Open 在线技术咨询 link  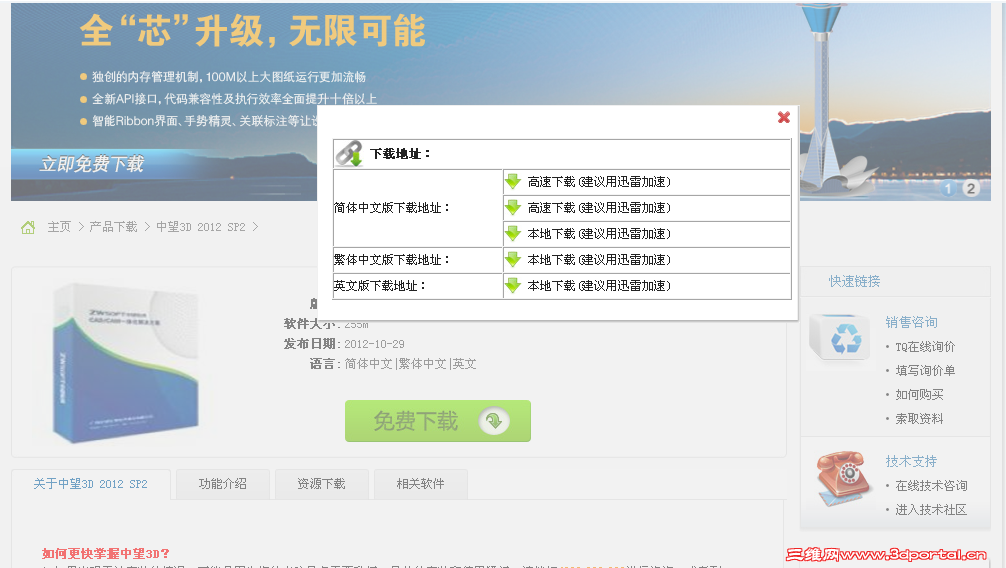pos(931,486)
